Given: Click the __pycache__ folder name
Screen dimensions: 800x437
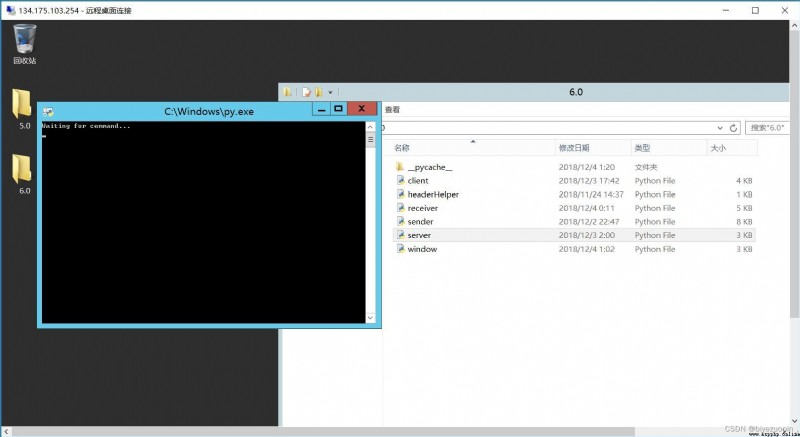Looking at the screenshot, I should click(430, 167).
